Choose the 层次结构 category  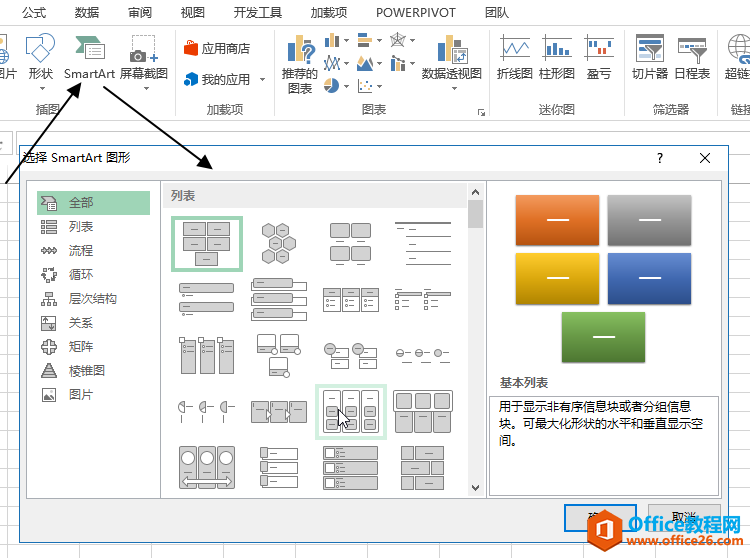click(92, 299)
